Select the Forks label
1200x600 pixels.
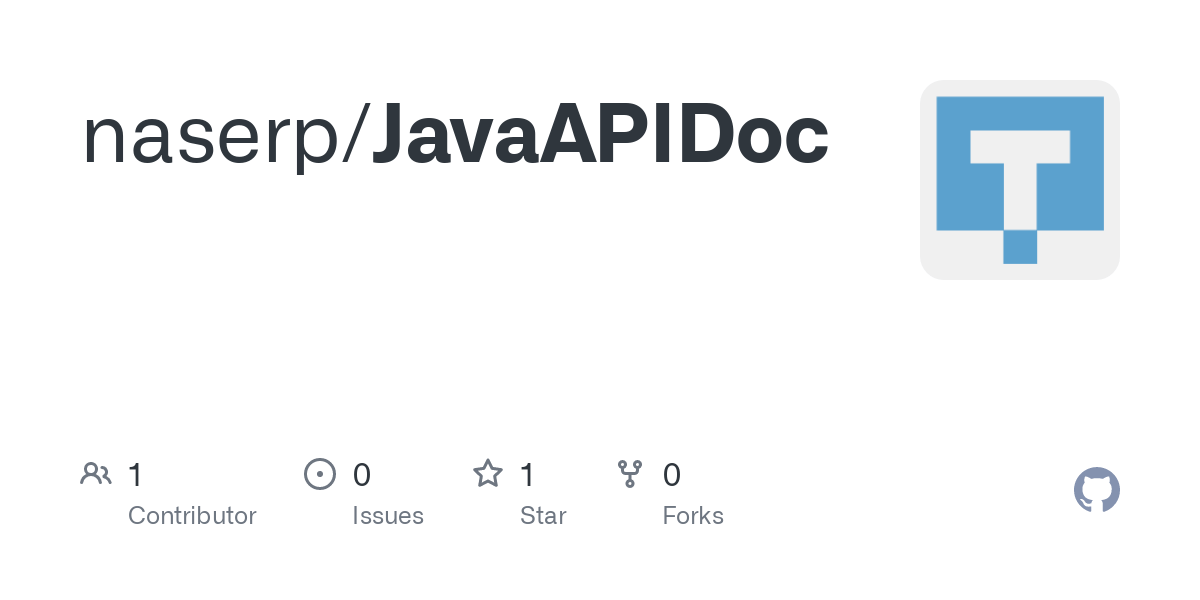coord(693,516)
